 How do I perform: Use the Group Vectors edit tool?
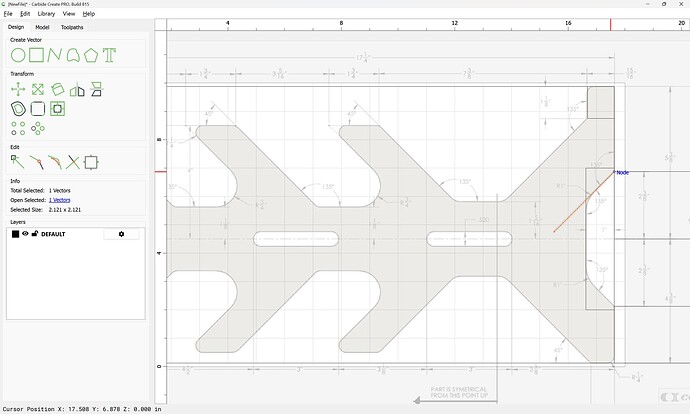91,162
